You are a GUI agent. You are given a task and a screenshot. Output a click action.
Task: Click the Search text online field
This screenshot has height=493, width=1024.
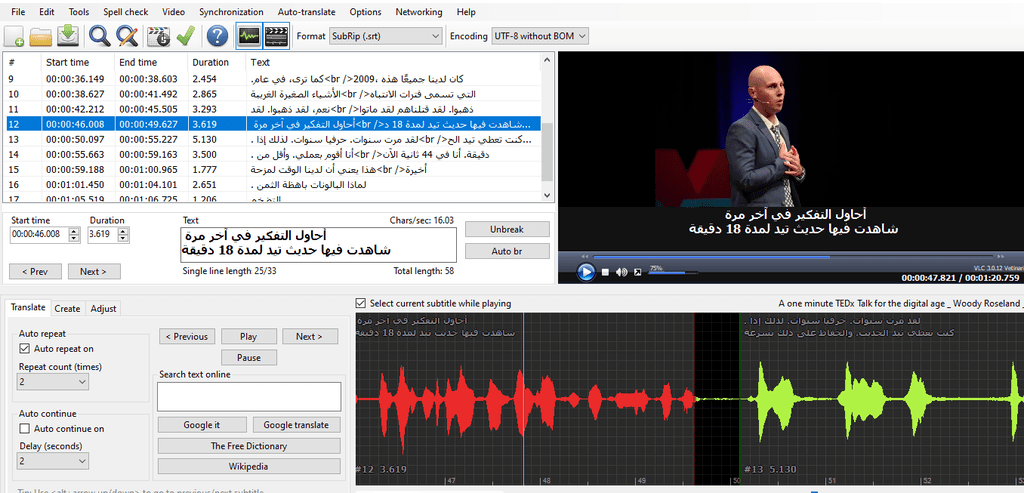[249, 396]
